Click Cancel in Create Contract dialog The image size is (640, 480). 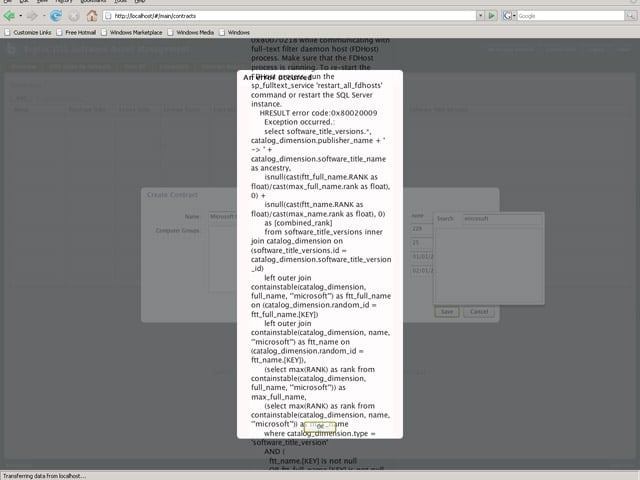(x=479, y=312)
